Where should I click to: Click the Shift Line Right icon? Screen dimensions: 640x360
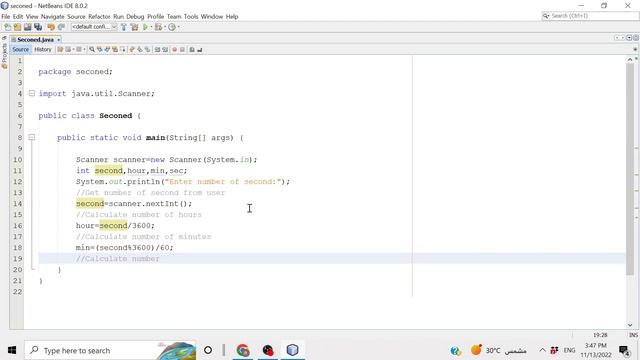click(x=165, y=49)
